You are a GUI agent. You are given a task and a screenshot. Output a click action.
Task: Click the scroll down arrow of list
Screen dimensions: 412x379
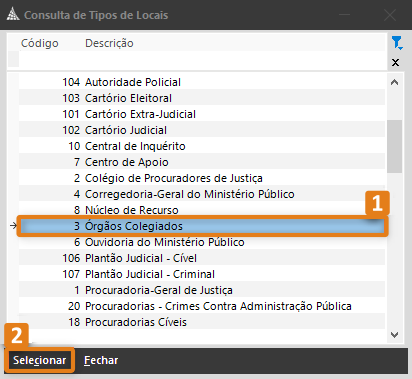tap(395, 335)
